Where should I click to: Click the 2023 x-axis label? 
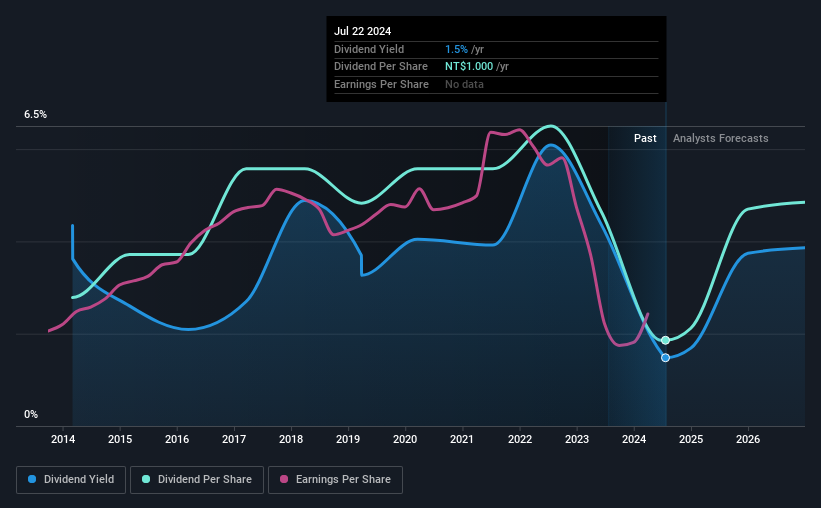pyautogui.click(x=577, y=439)
